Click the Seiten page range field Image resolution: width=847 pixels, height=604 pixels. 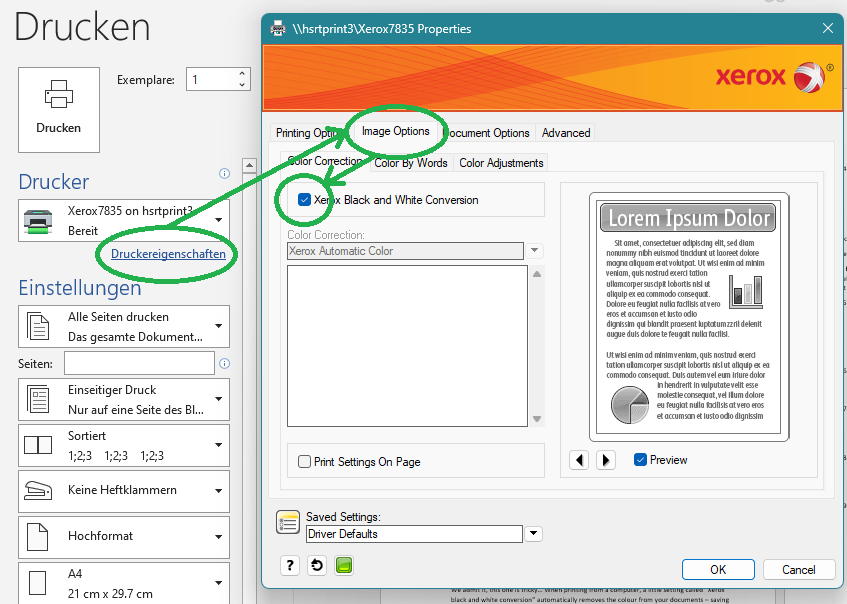tap(139, 363)
